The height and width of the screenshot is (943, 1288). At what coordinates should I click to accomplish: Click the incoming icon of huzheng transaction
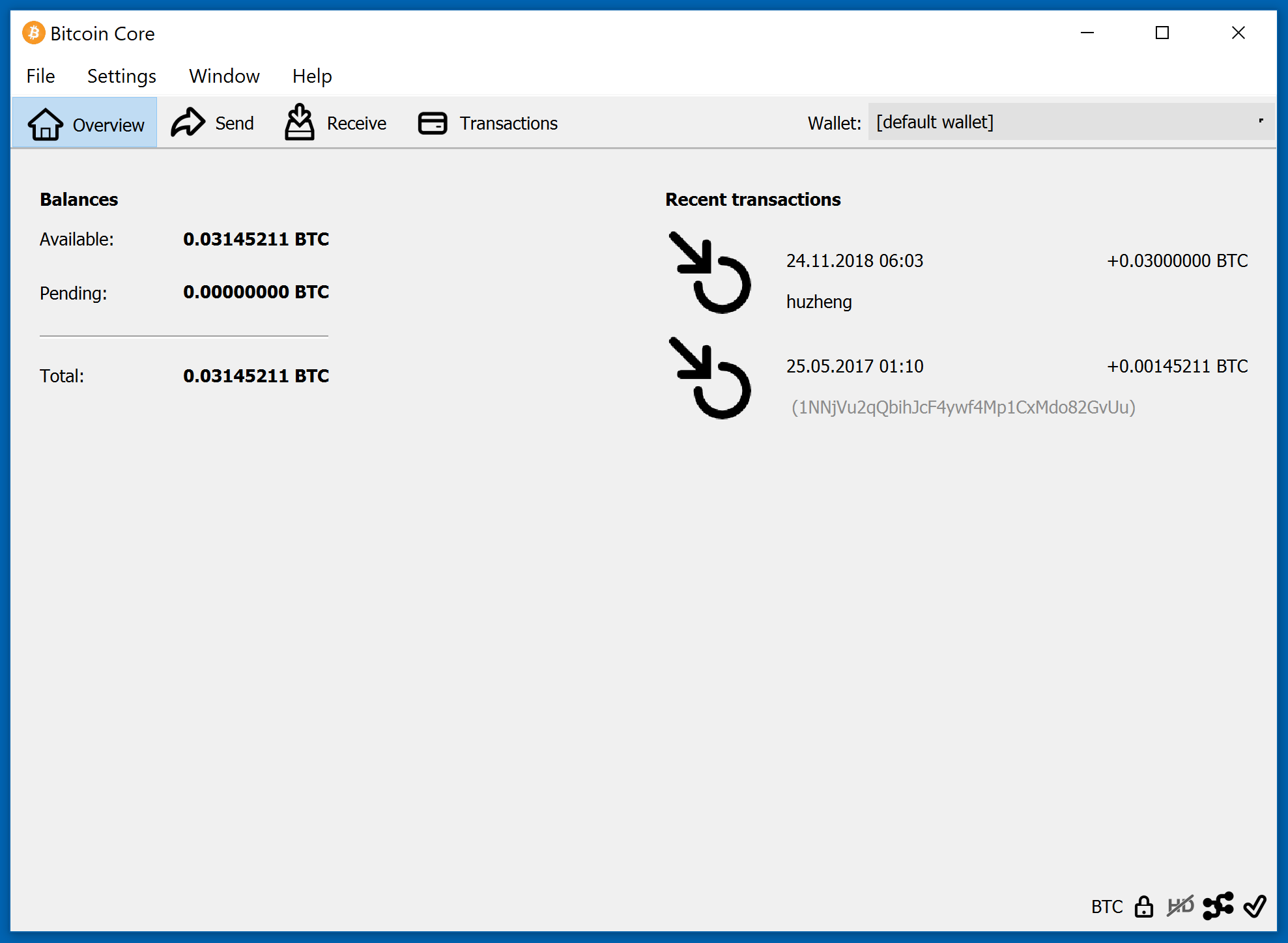point(710,272)
